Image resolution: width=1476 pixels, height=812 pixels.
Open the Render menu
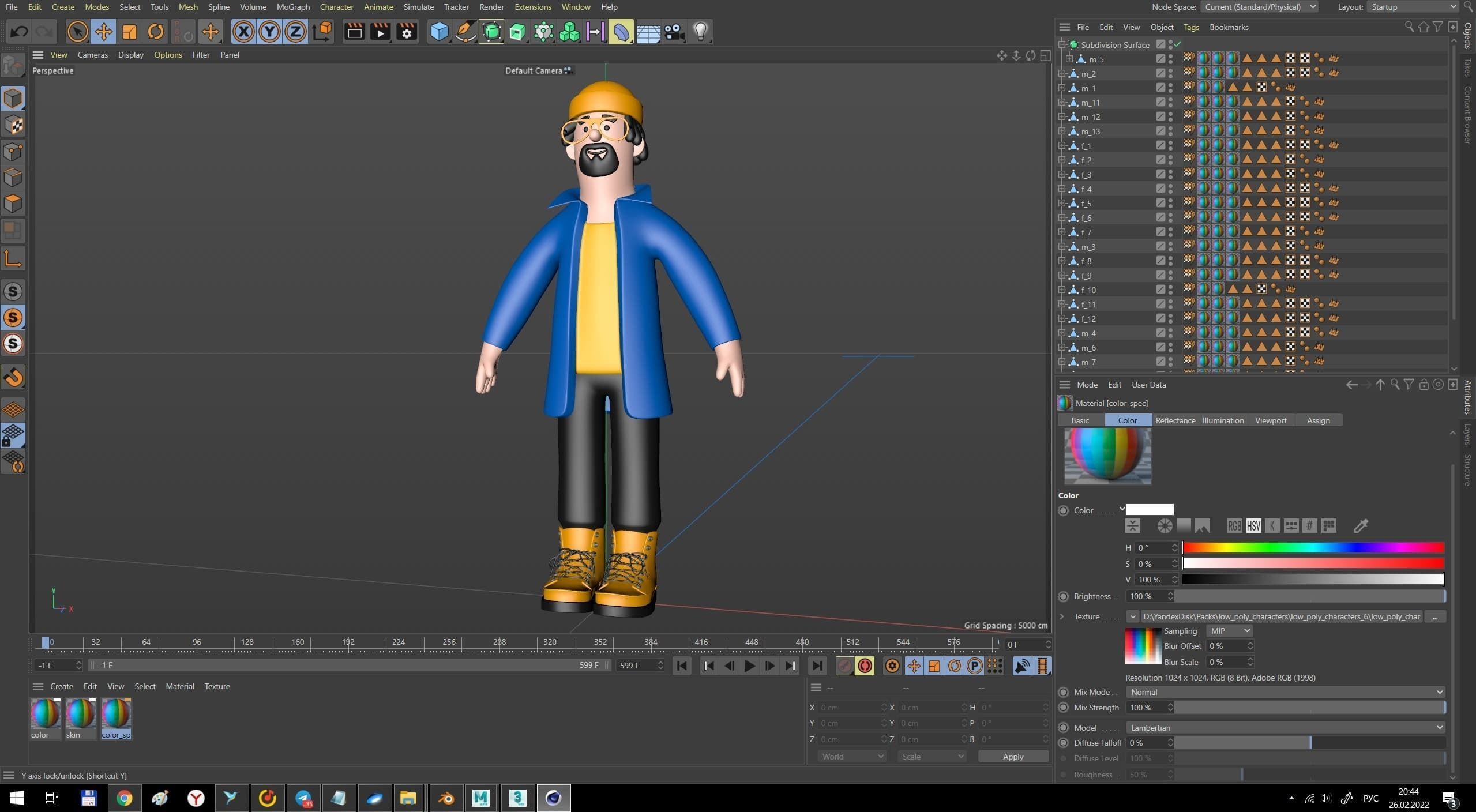tap(491, 7)
